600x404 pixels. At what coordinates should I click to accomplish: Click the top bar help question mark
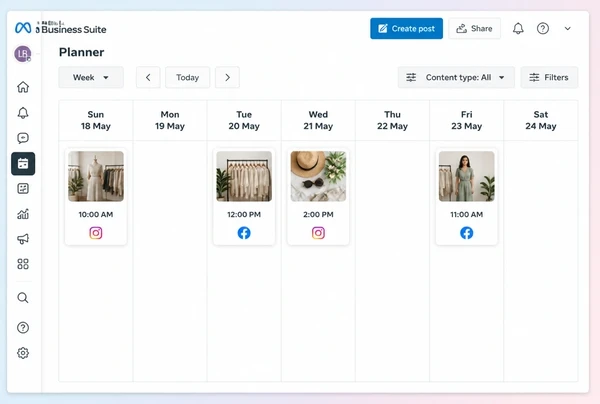[543, 28]
